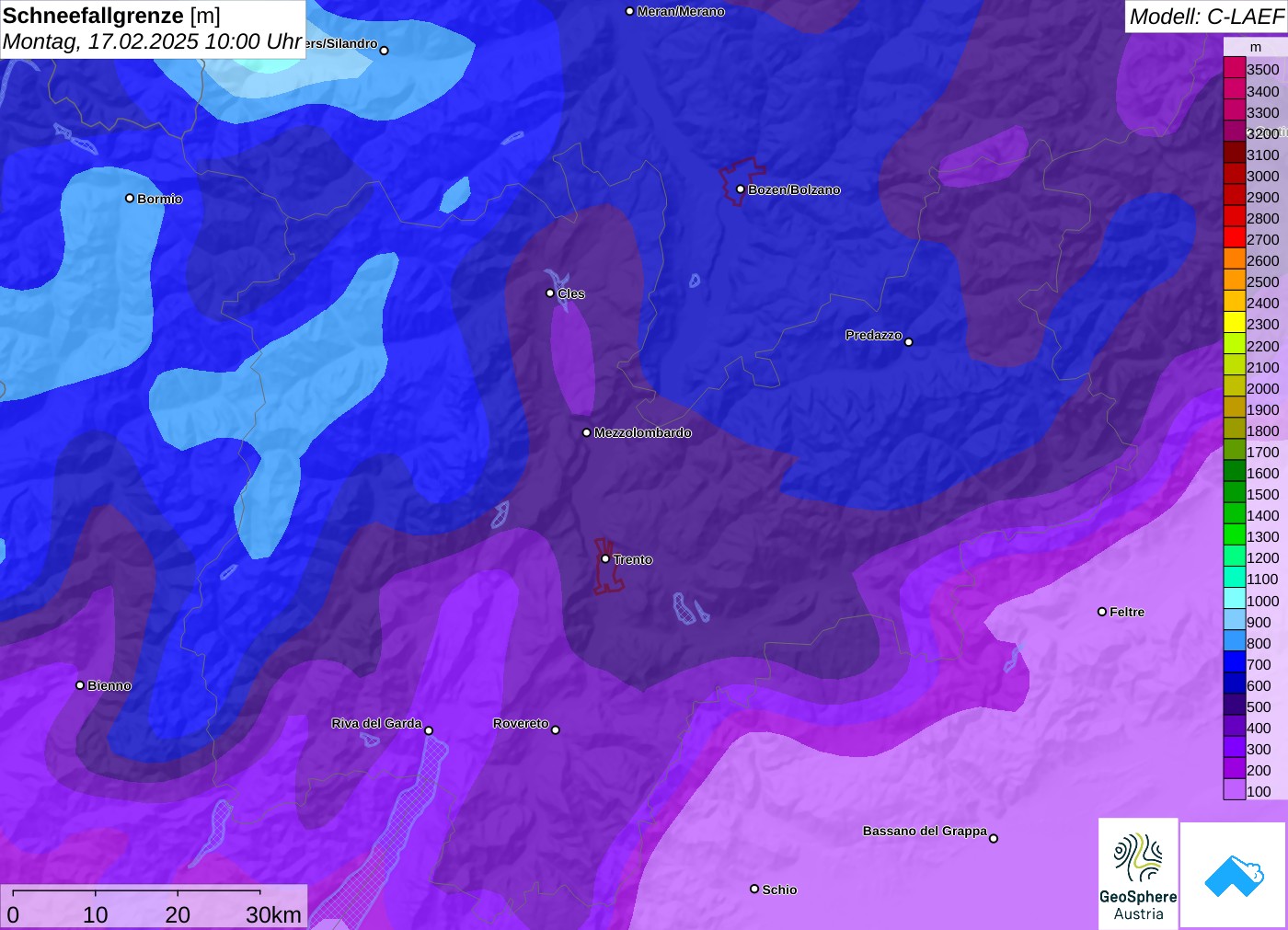Click the '30km' scale bar label
The height and width of the screenshot is (930, 1288).
pyautogui.click(x=273, y=914)
